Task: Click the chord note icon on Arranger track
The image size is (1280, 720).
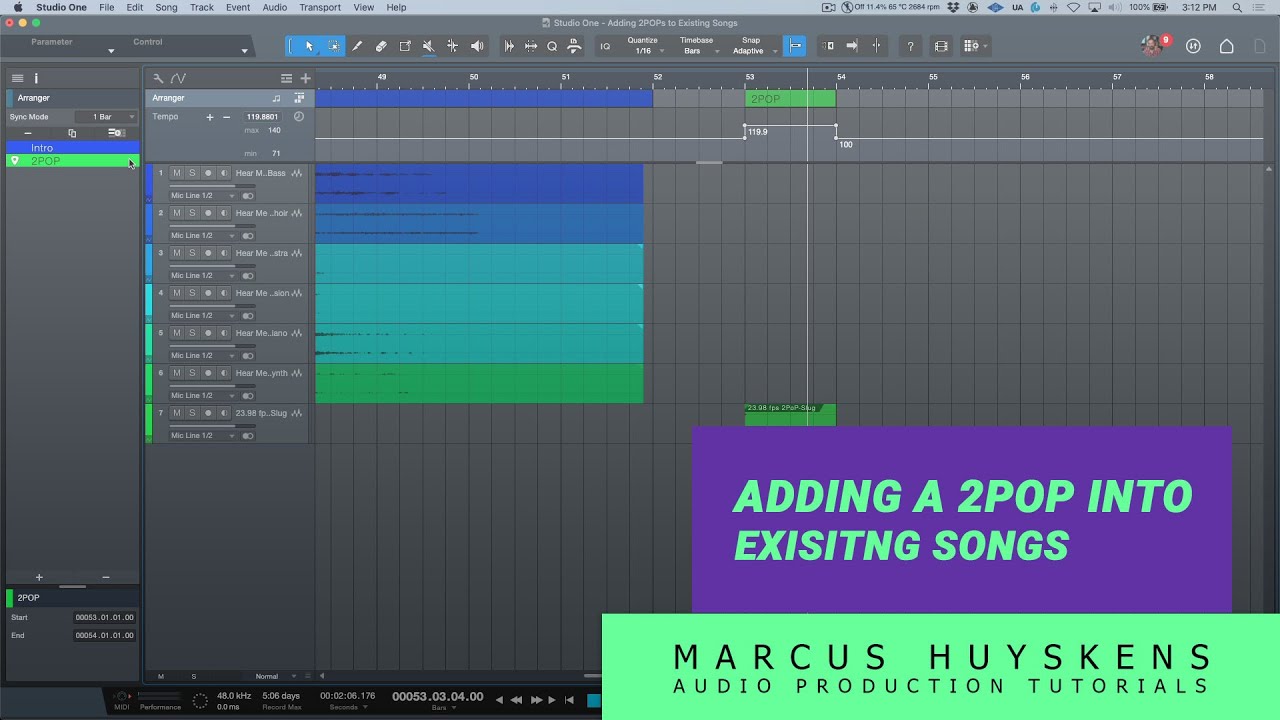Action: [277, 98]
